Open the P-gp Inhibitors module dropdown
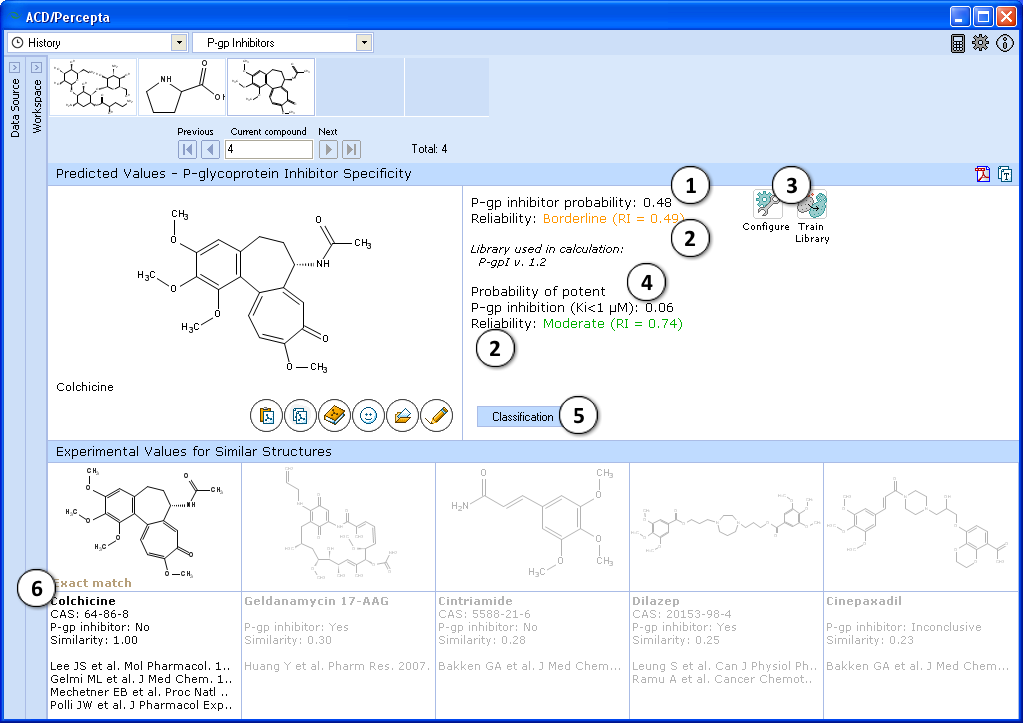1023x723 pixels. tap(364, 43)
